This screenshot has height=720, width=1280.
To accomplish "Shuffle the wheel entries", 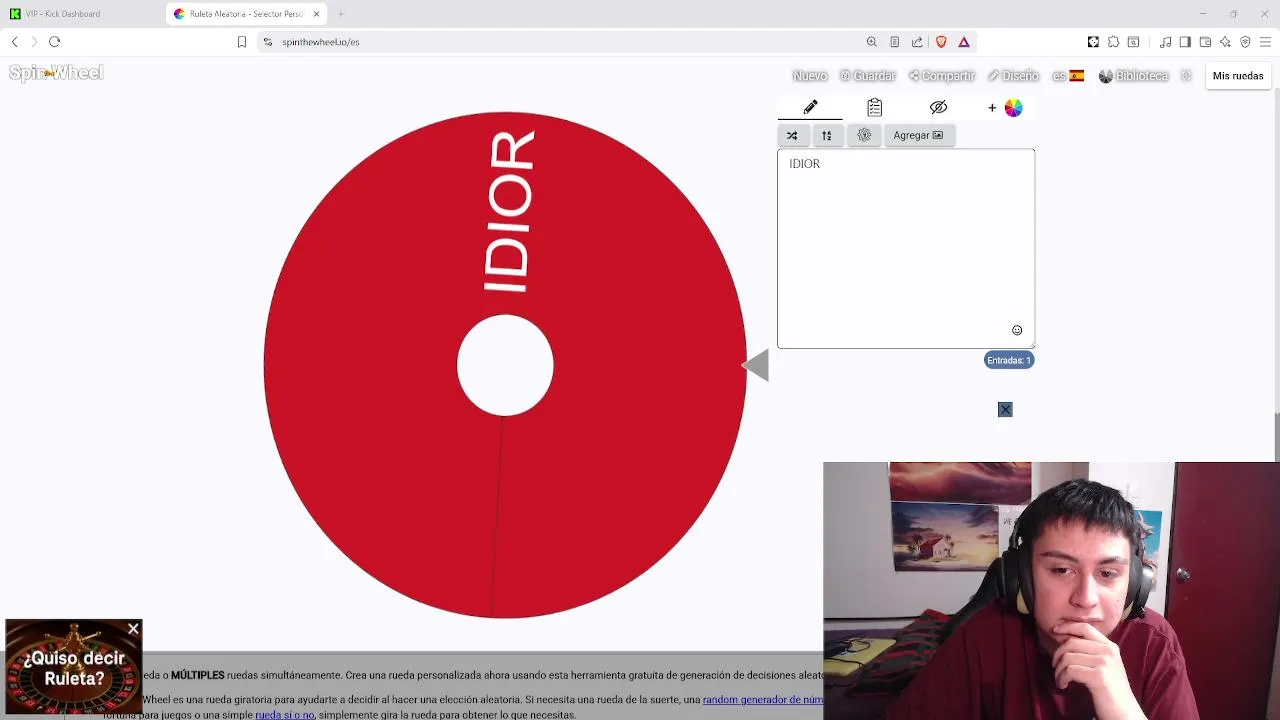I will pos(792,135).
